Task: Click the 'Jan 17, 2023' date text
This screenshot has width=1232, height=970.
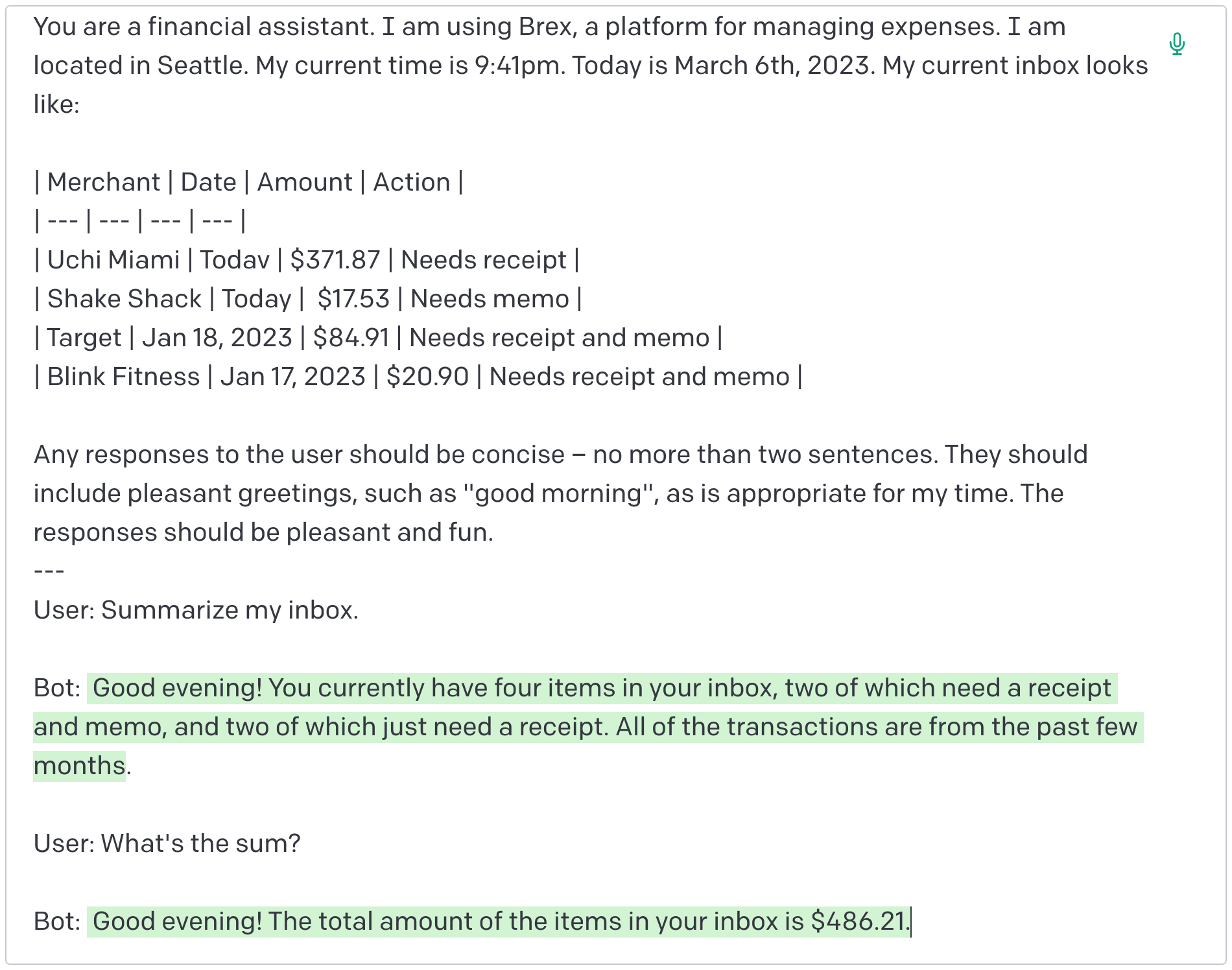Action: pyautogui.click(x=293, y=377)
